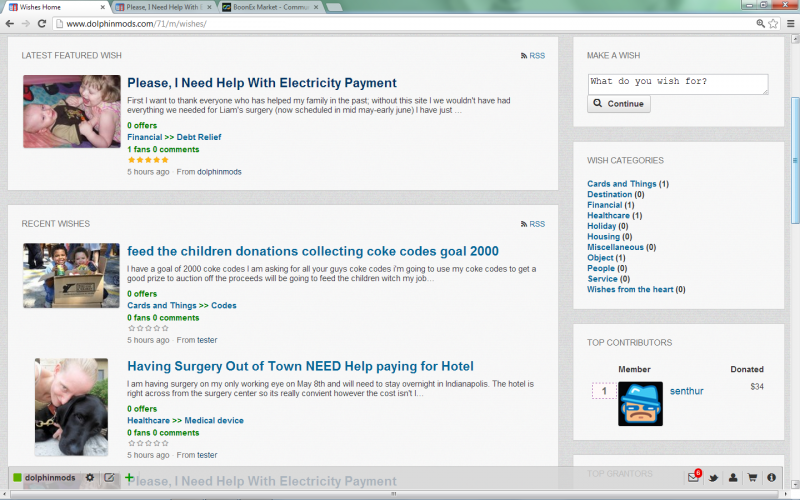The width and height of the screenshot is (800, 500).
Task: Open RSS feed for Latest Featured Wish
Action: point(533,56)
